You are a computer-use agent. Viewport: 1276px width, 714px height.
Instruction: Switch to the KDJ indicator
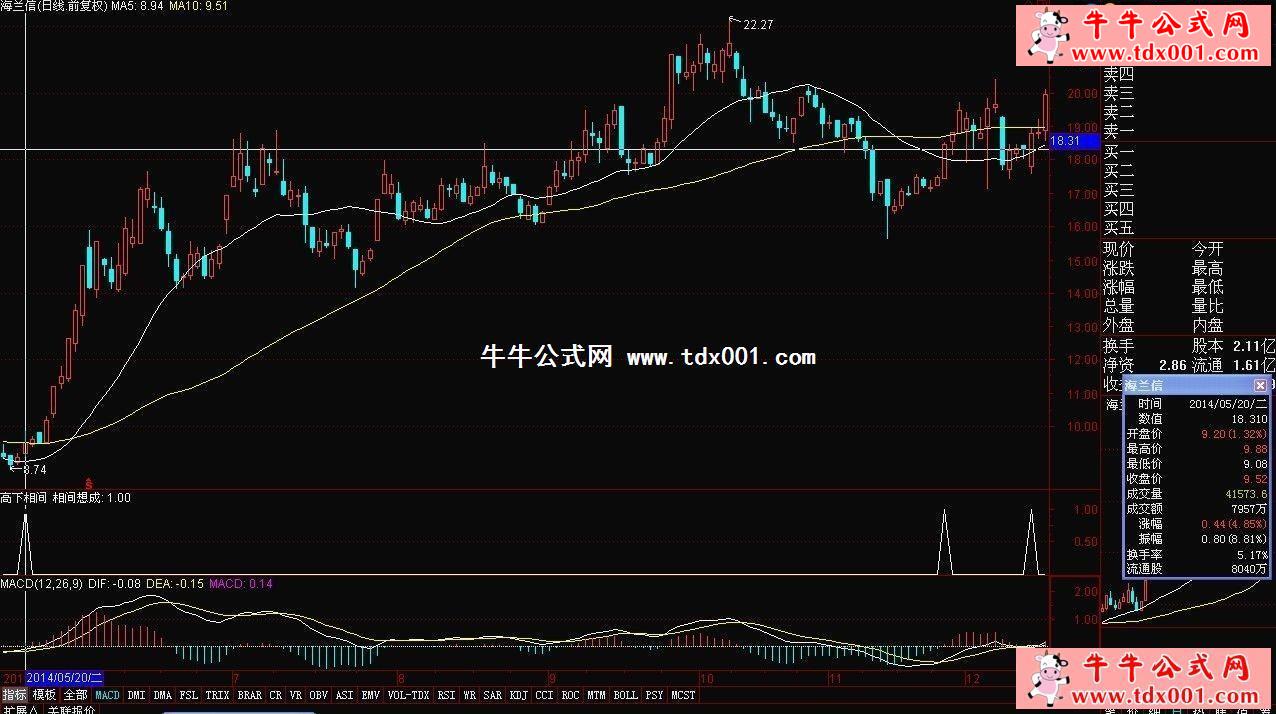(x=518, y=695)
